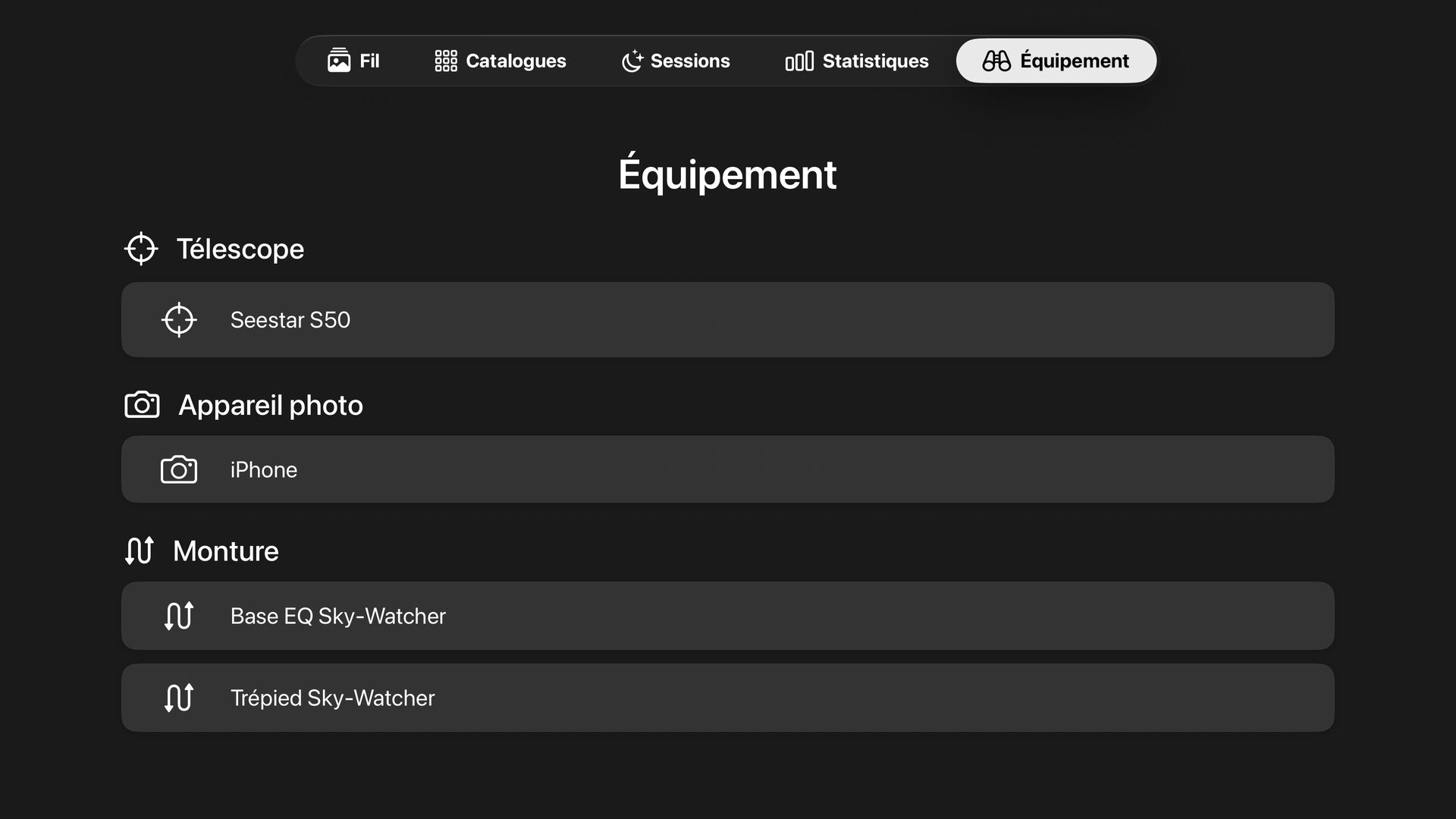Click the Catalogues grid icon
Screen dimensions: 1456x819
[446, 61]
